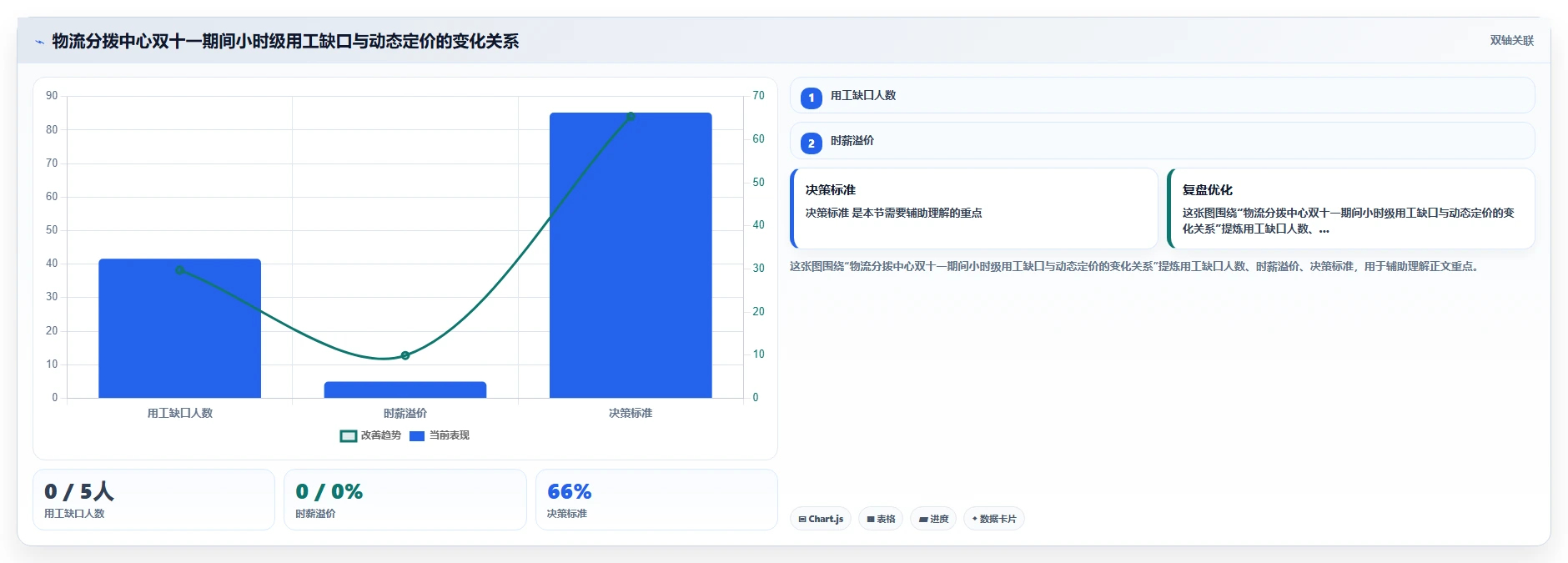
Task: Click the 0 / 5人 stat card
Action: (x=153, y=500)
